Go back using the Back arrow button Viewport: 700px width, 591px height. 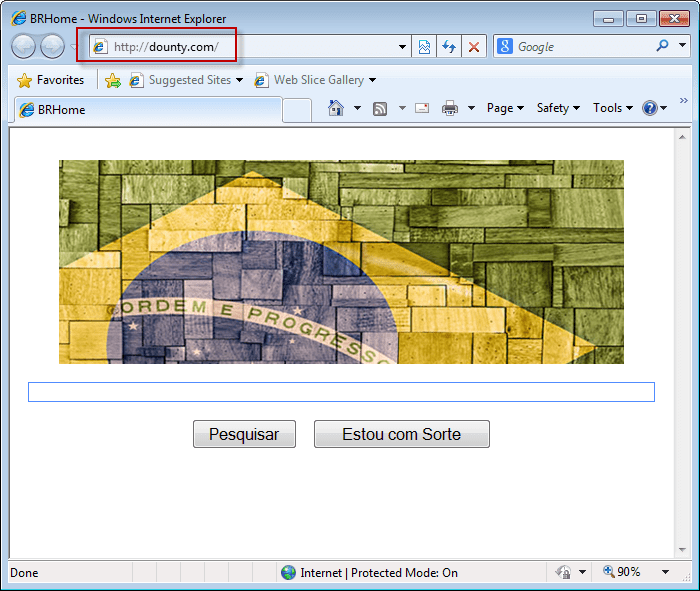[x=23, y=46]
